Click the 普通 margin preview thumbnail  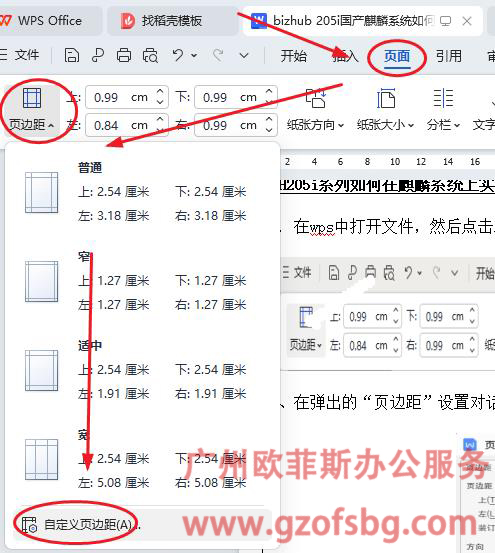pyautogui.click(x=42, y=193)
